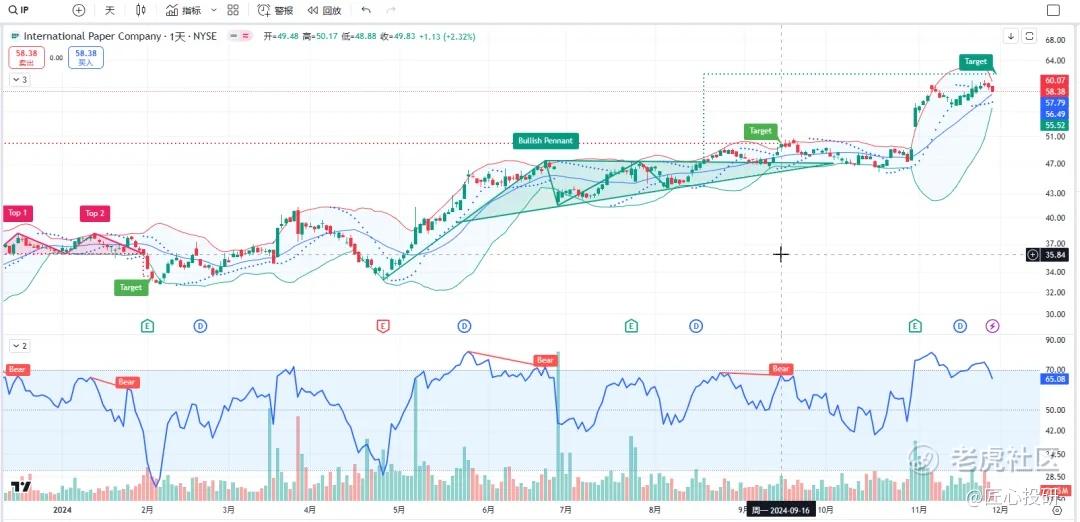The width and height of the screenshot is (1080, 522).
Task: Undo the last chart action
Action: pyautogui.click(x=366, y=10)
